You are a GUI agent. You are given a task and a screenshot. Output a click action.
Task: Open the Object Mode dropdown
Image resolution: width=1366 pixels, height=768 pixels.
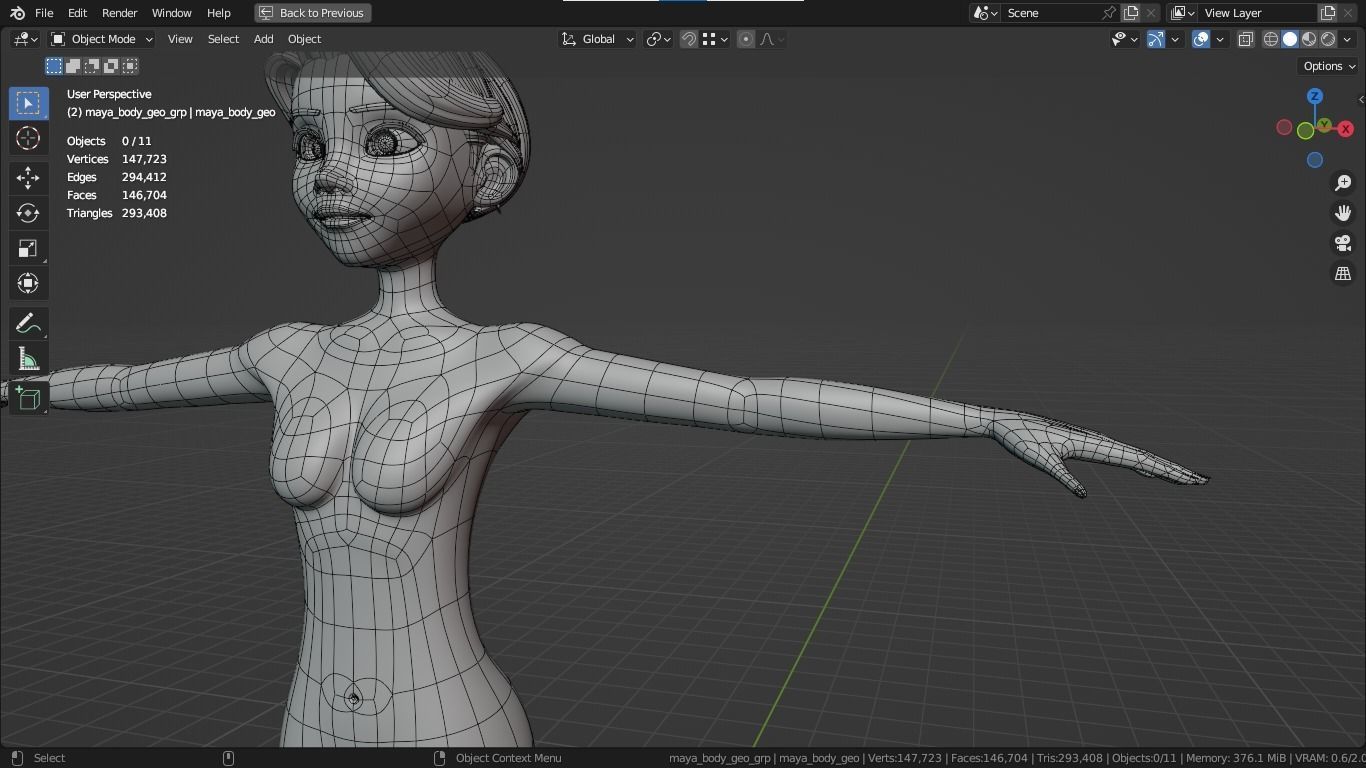(101, 39)
